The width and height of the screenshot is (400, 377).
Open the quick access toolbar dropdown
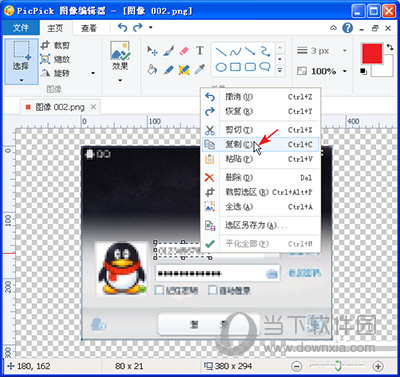pos(151,28)
